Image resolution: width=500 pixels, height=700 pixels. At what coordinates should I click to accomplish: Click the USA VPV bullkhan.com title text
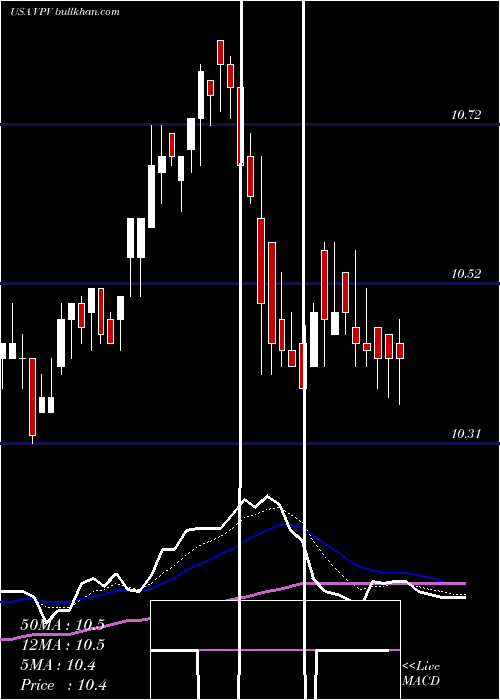[x=65, y=12]
